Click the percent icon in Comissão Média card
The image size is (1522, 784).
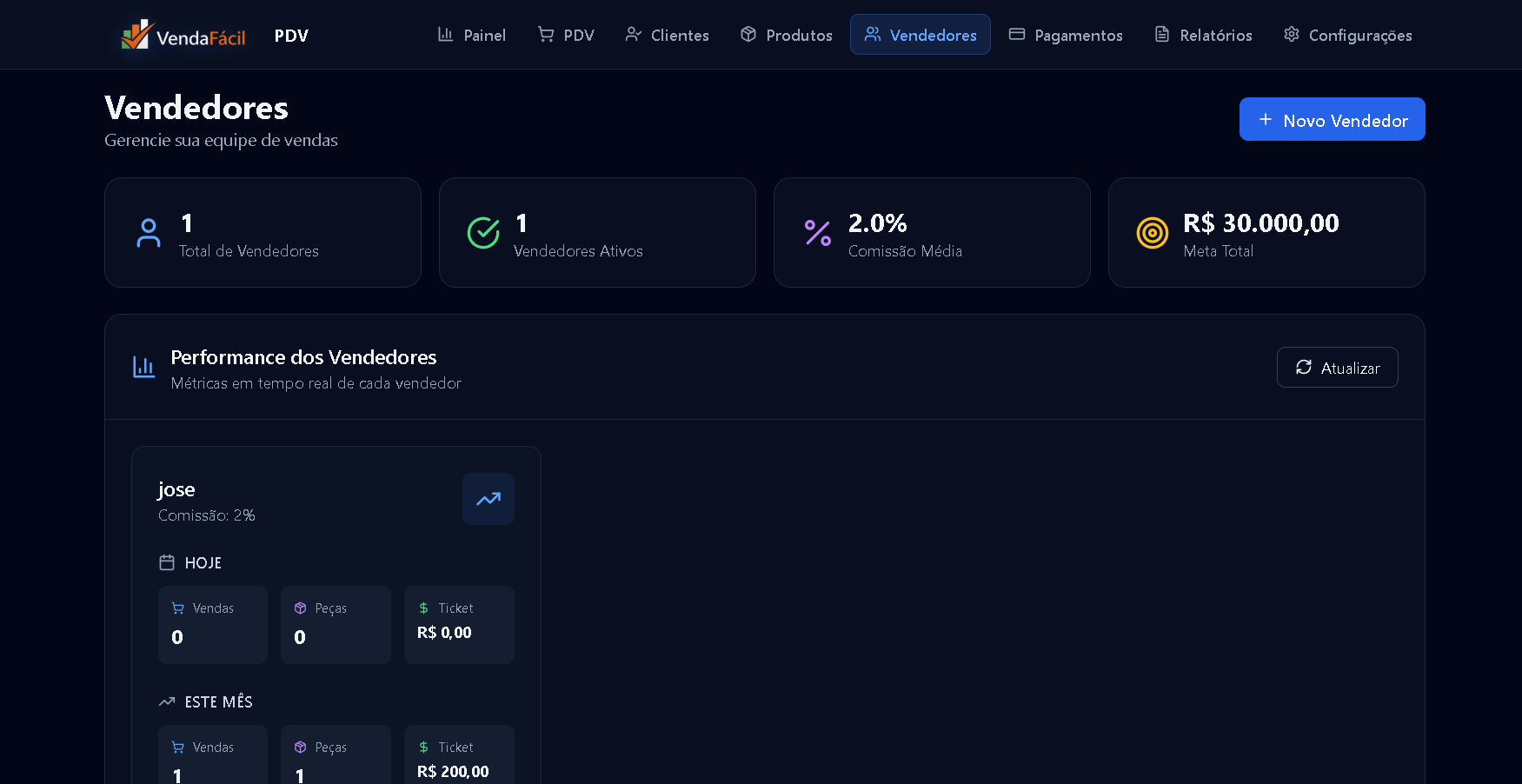[x=818, y=233]
